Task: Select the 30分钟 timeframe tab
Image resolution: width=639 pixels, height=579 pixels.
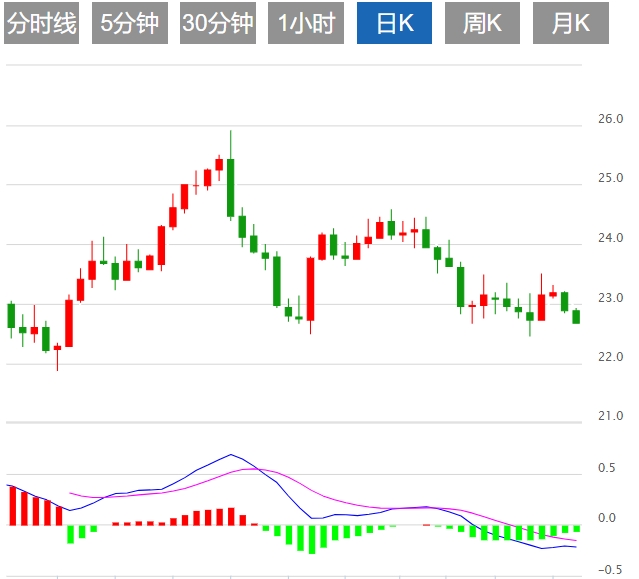Action: coord(218,23)
